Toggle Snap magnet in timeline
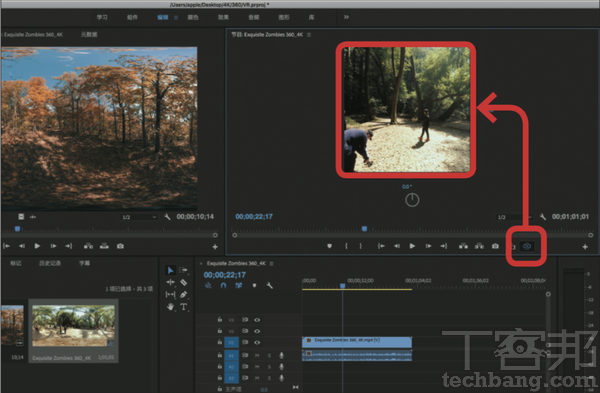 coord(223,285)
